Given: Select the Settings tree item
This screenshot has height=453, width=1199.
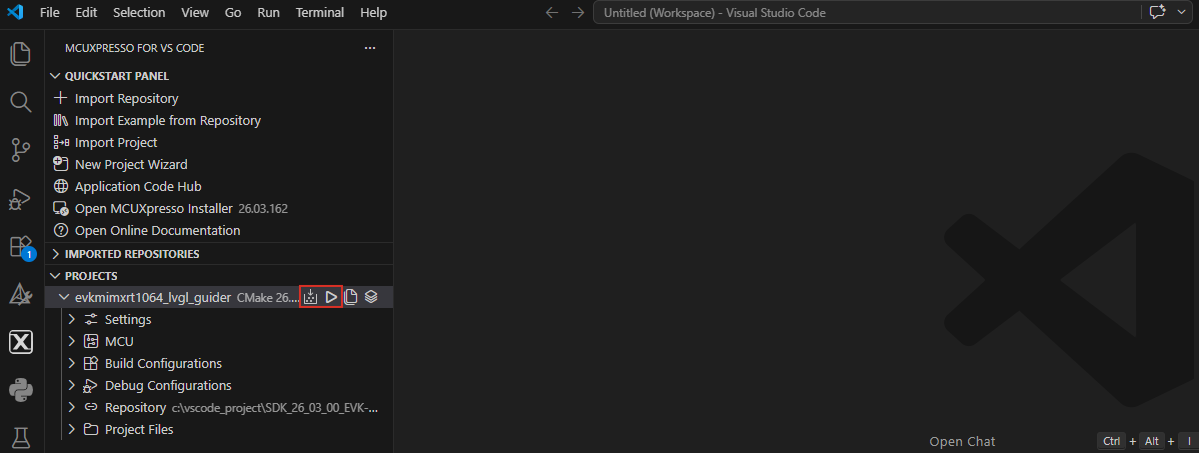Looking at the screenshot, I should [x=128, y=319].
